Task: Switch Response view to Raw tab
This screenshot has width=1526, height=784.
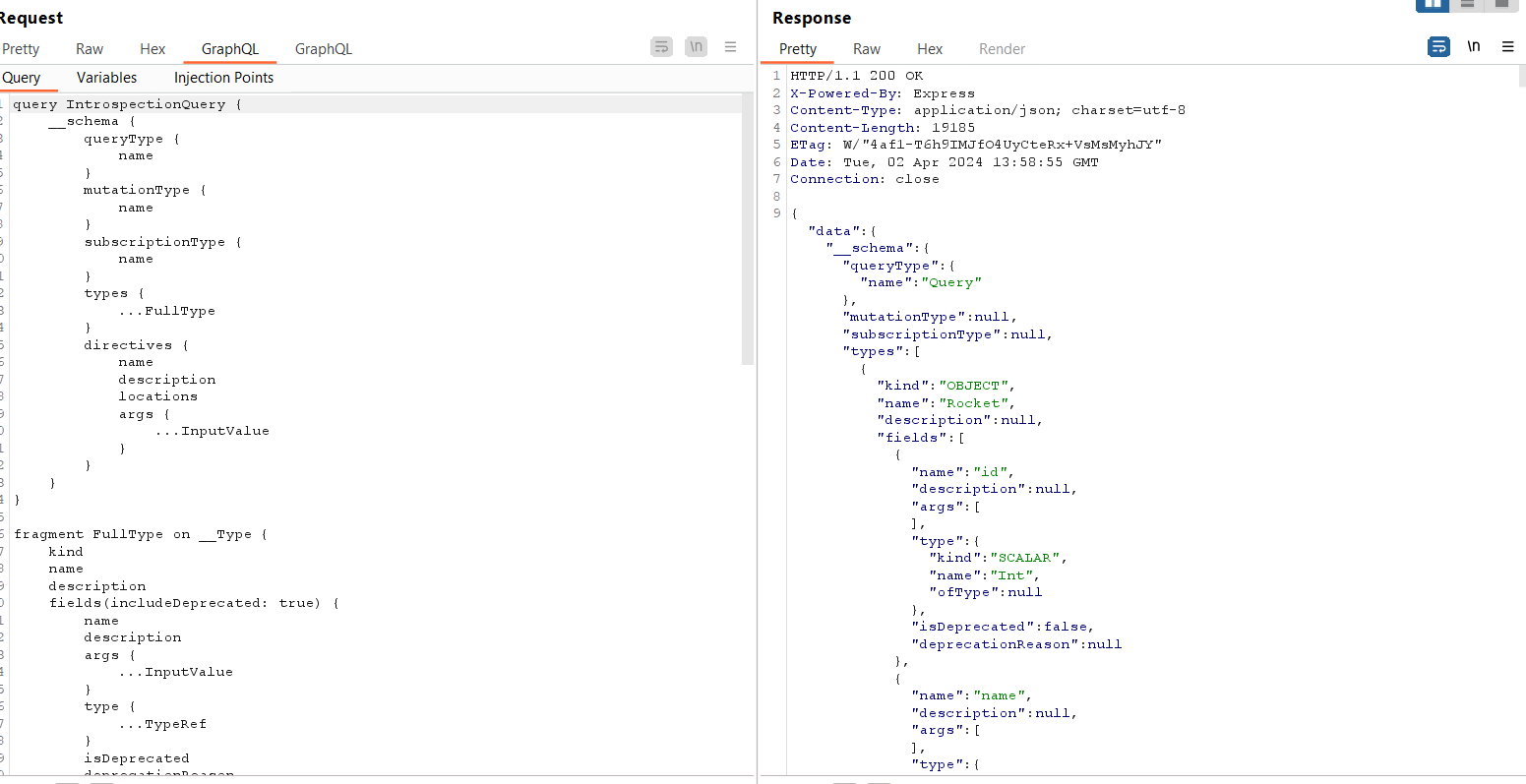Action: click(867, 49)
